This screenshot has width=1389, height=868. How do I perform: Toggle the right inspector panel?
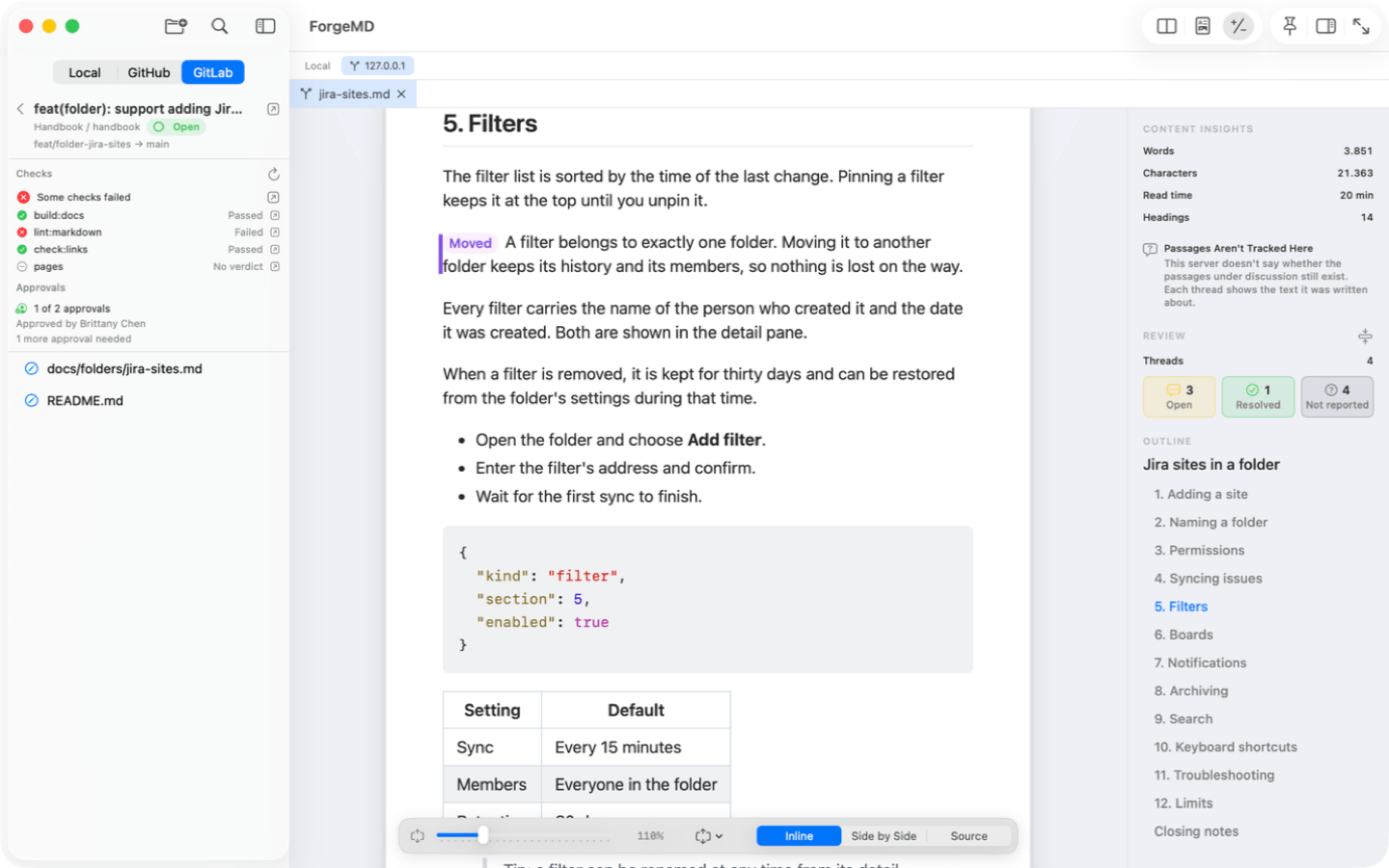(1325, 26)
